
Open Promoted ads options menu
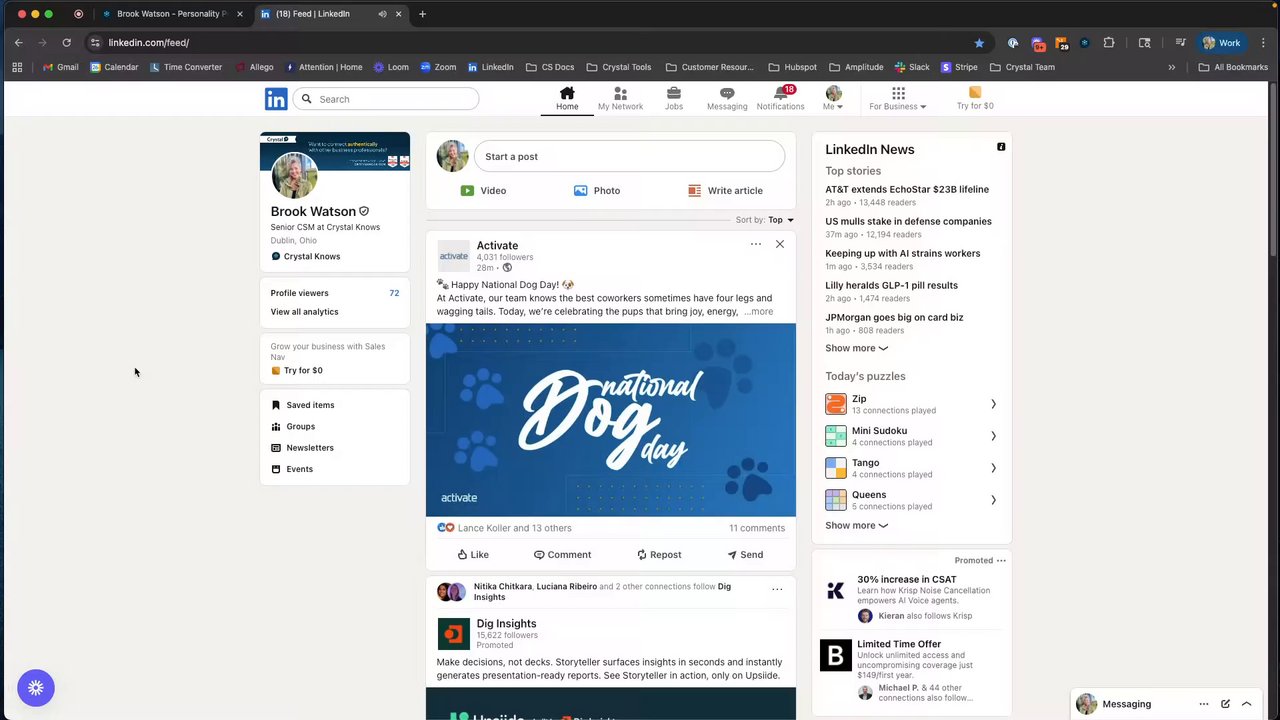(1001, 561)
